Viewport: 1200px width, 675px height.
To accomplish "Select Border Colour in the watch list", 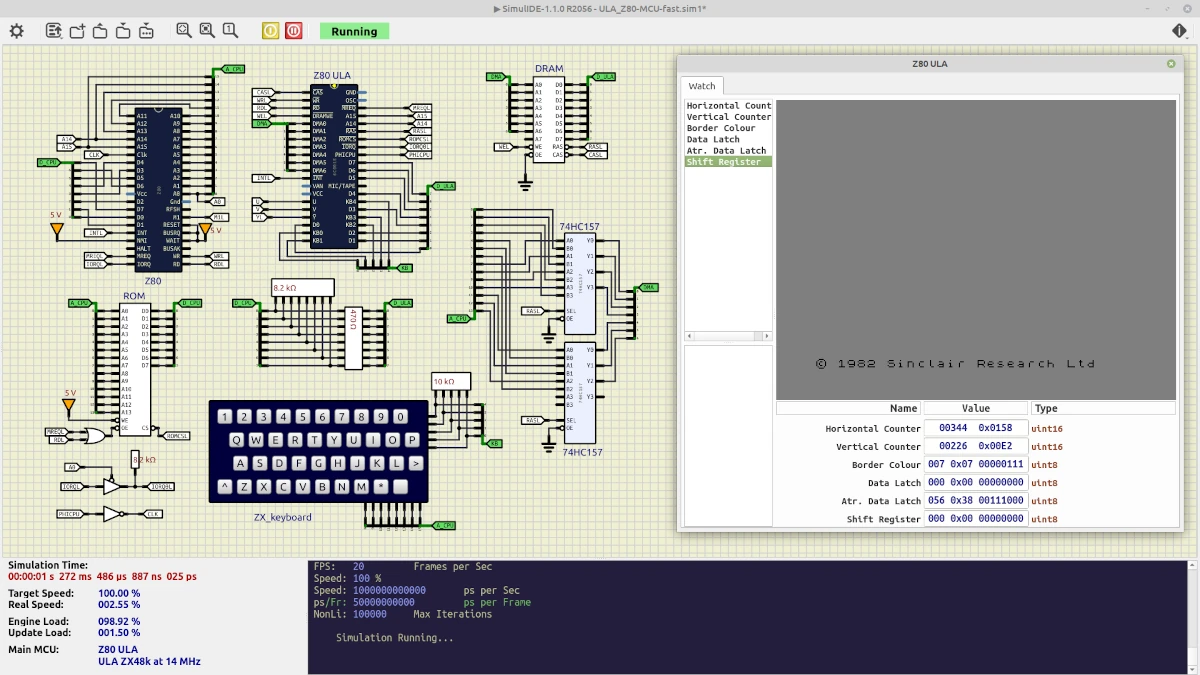I will 721,128.
